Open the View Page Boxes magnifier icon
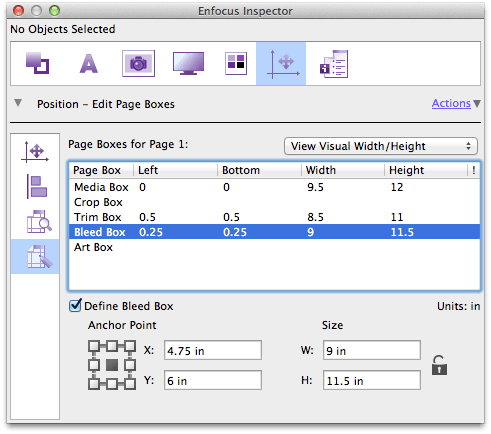 39,221
